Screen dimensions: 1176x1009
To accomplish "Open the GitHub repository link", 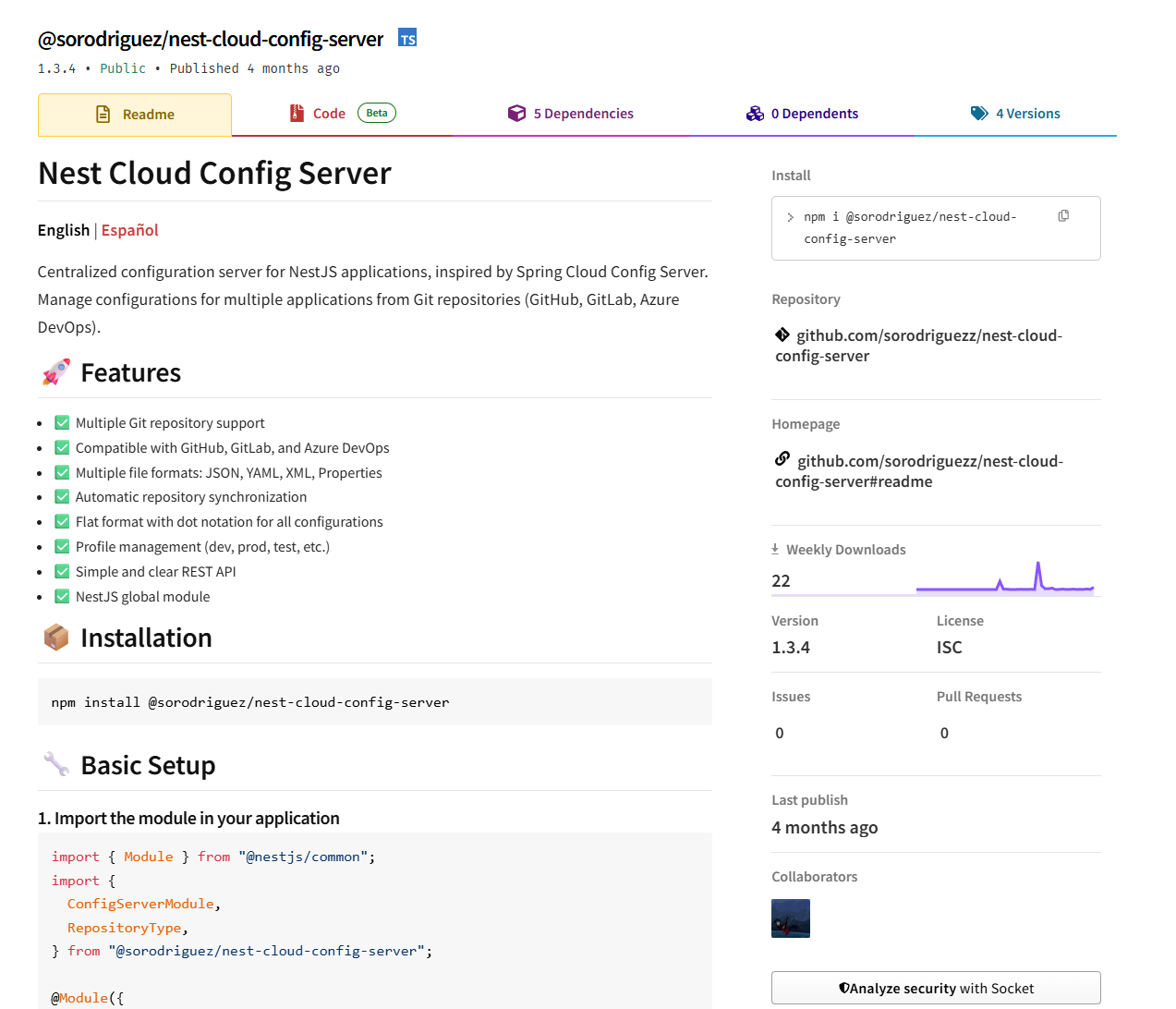I will pyautogui.click(x=918, y=346).
